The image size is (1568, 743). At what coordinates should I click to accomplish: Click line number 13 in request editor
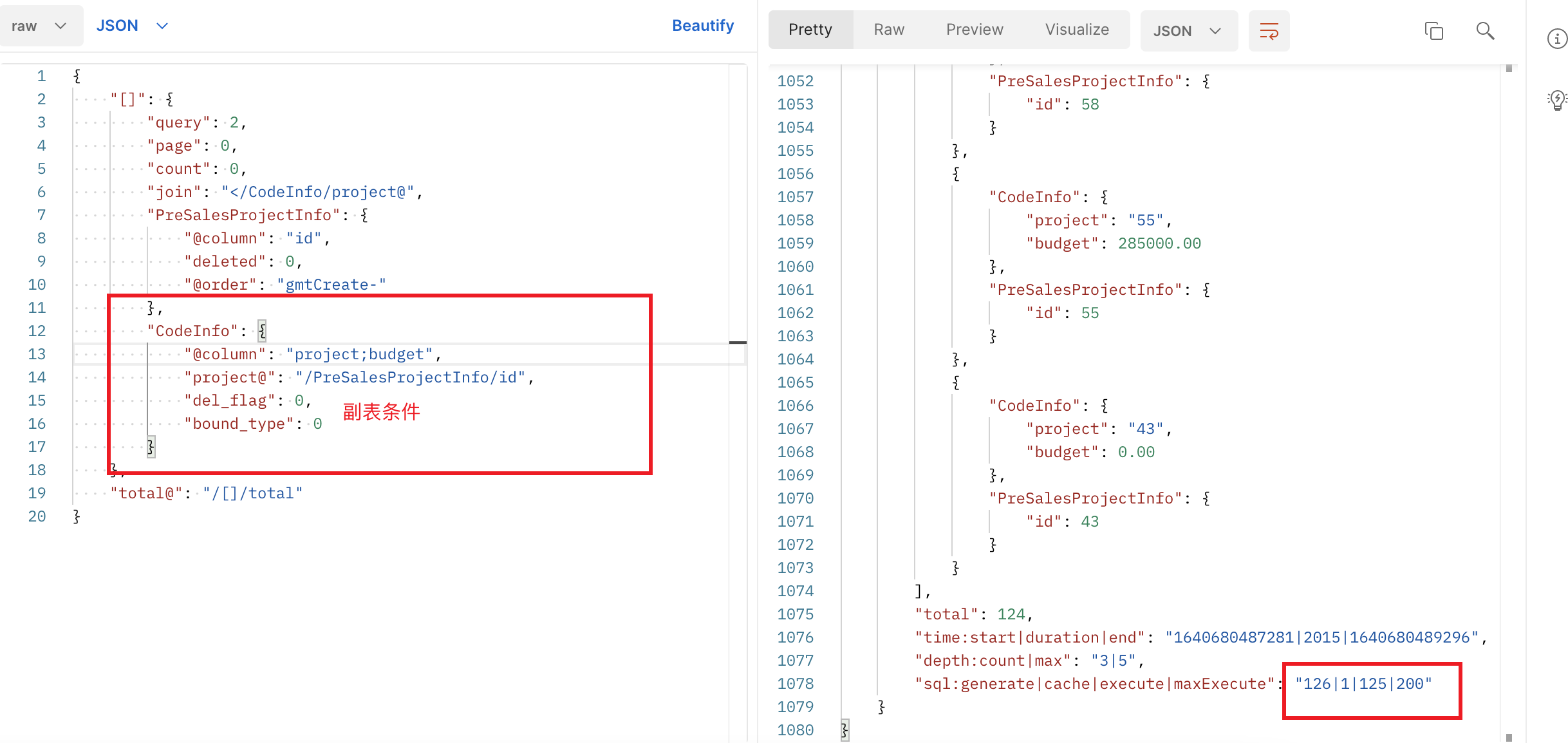pos(37,354)
